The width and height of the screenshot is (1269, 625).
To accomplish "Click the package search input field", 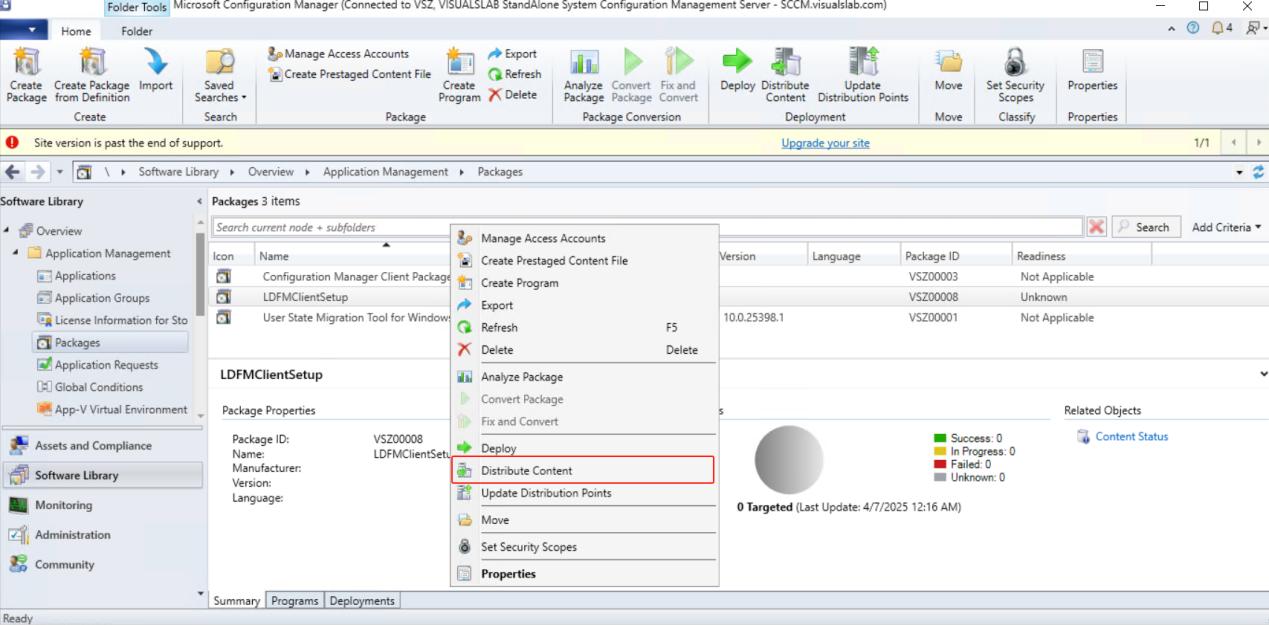I will coord(647,227).
